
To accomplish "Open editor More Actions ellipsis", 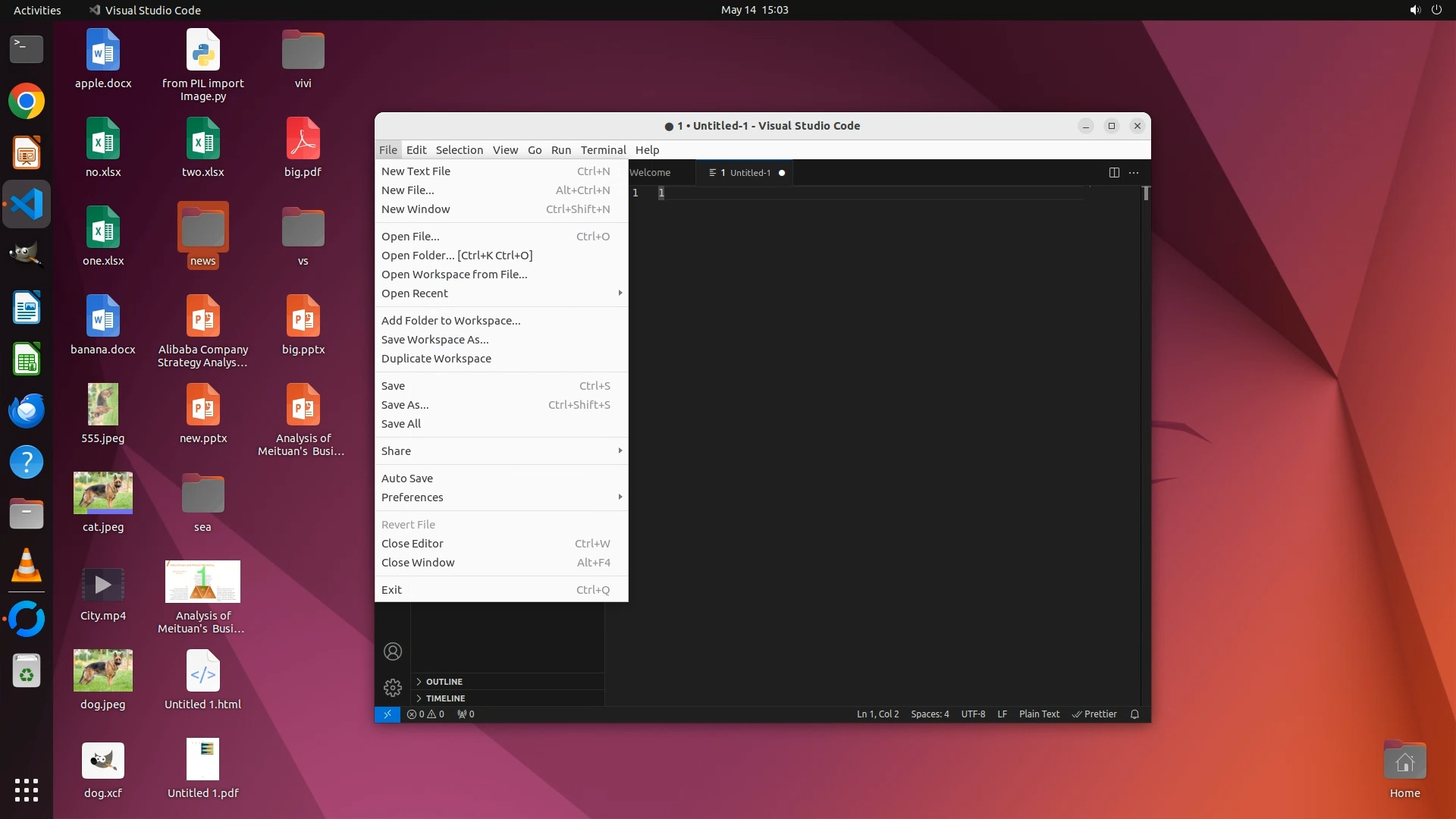I will (x=1134, y=173).
